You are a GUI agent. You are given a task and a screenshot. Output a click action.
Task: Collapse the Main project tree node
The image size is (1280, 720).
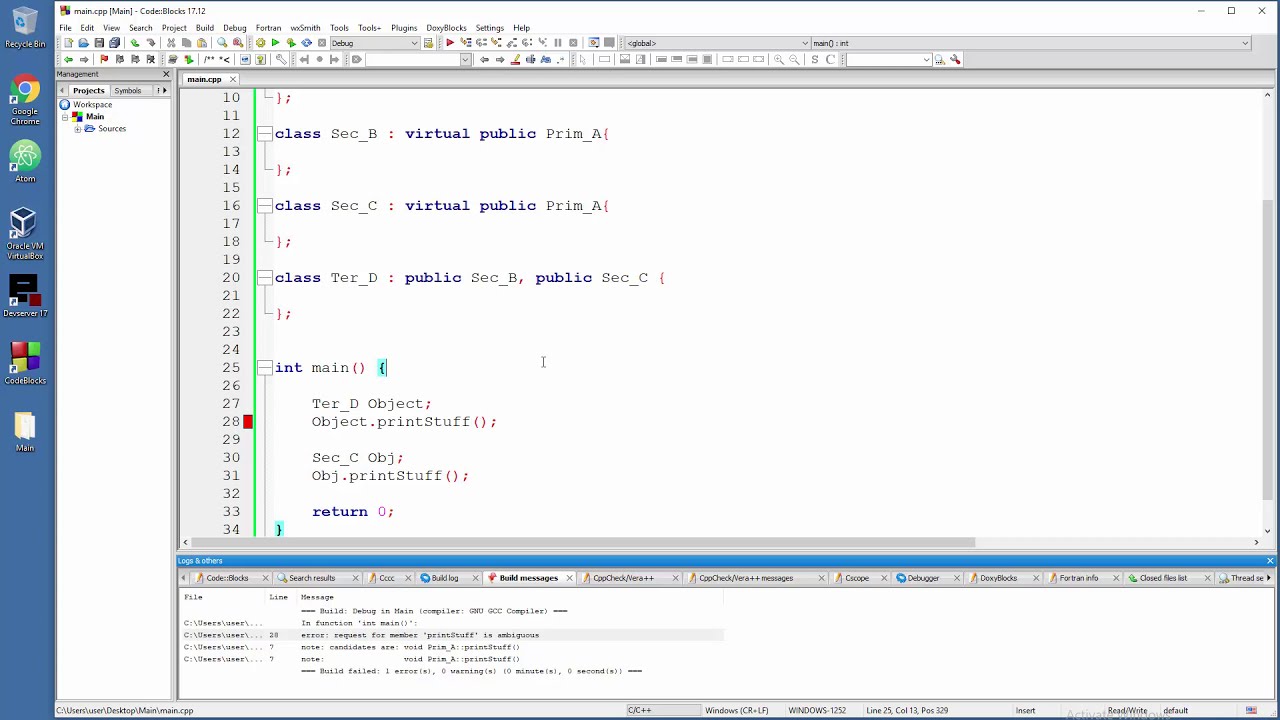[65, 117]
